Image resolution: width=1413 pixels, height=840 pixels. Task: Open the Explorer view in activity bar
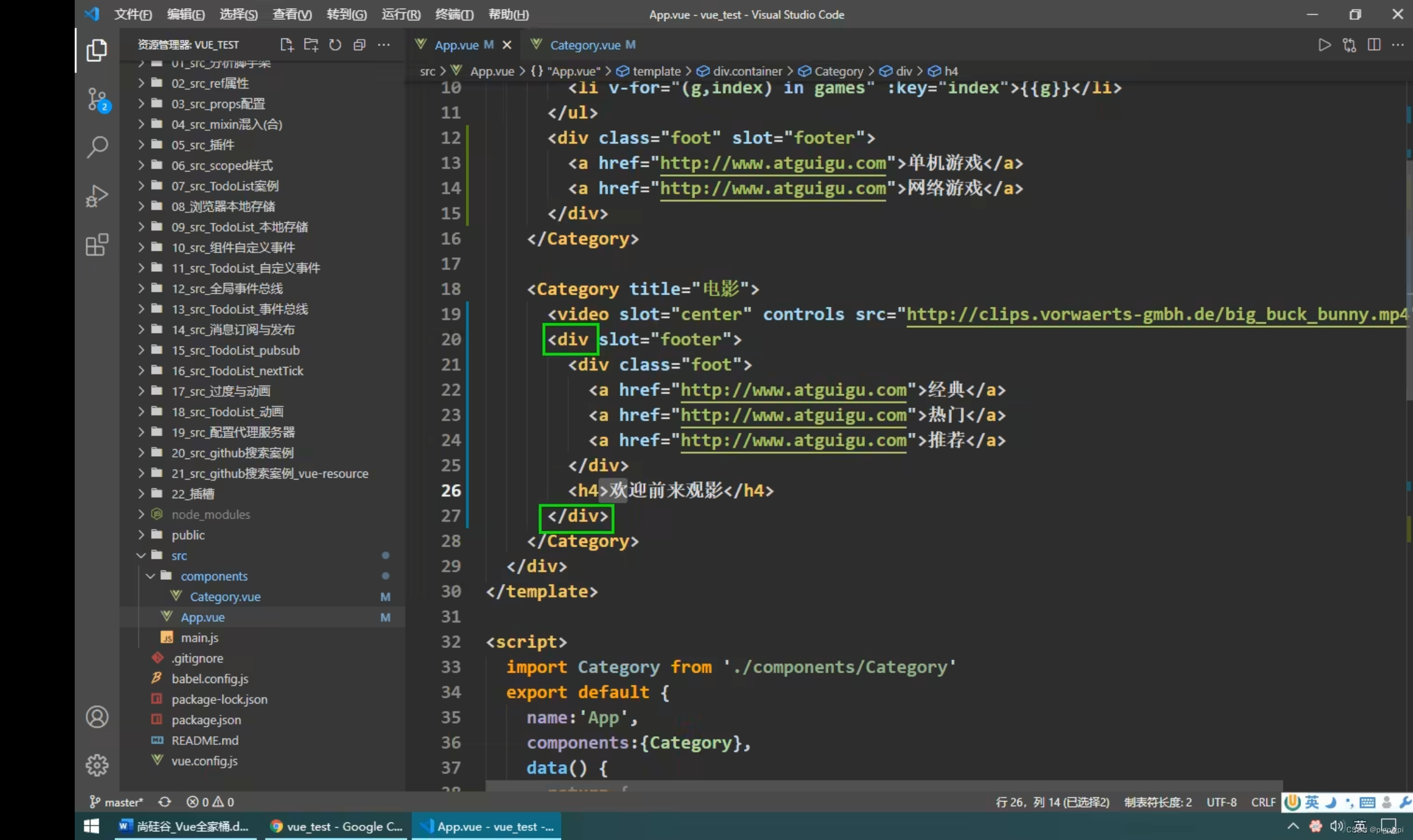97,51
